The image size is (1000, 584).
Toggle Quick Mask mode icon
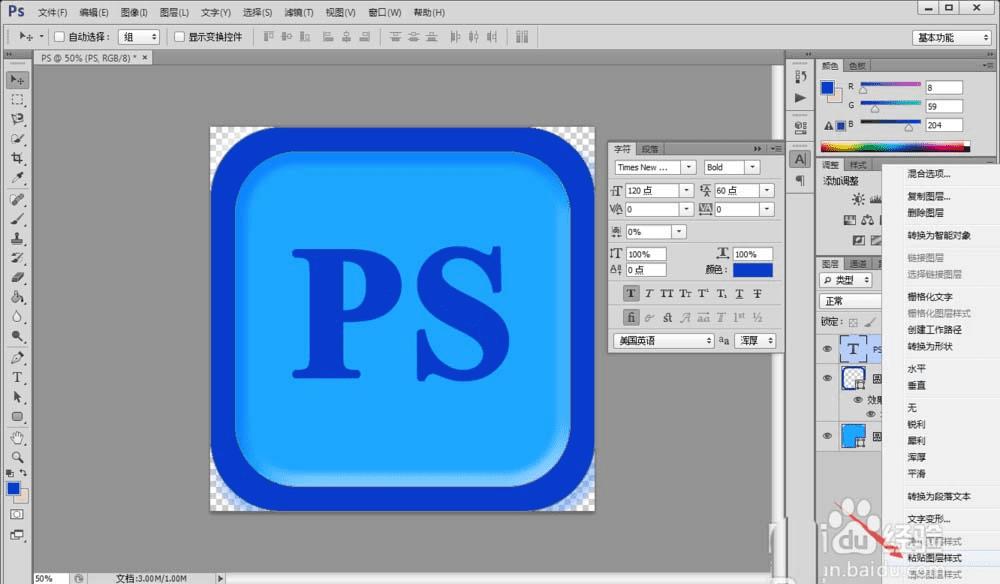click(x=17, y=514)
